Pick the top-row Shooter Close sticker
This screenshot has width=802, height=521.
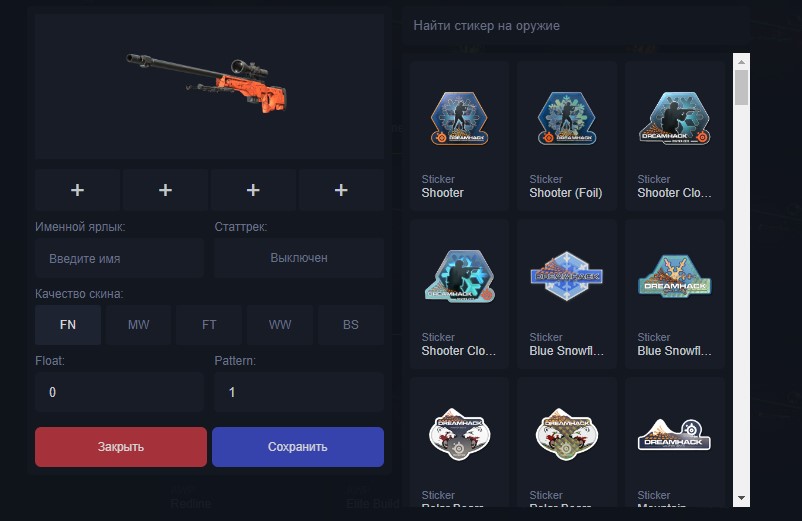click(x=675, y=135)
